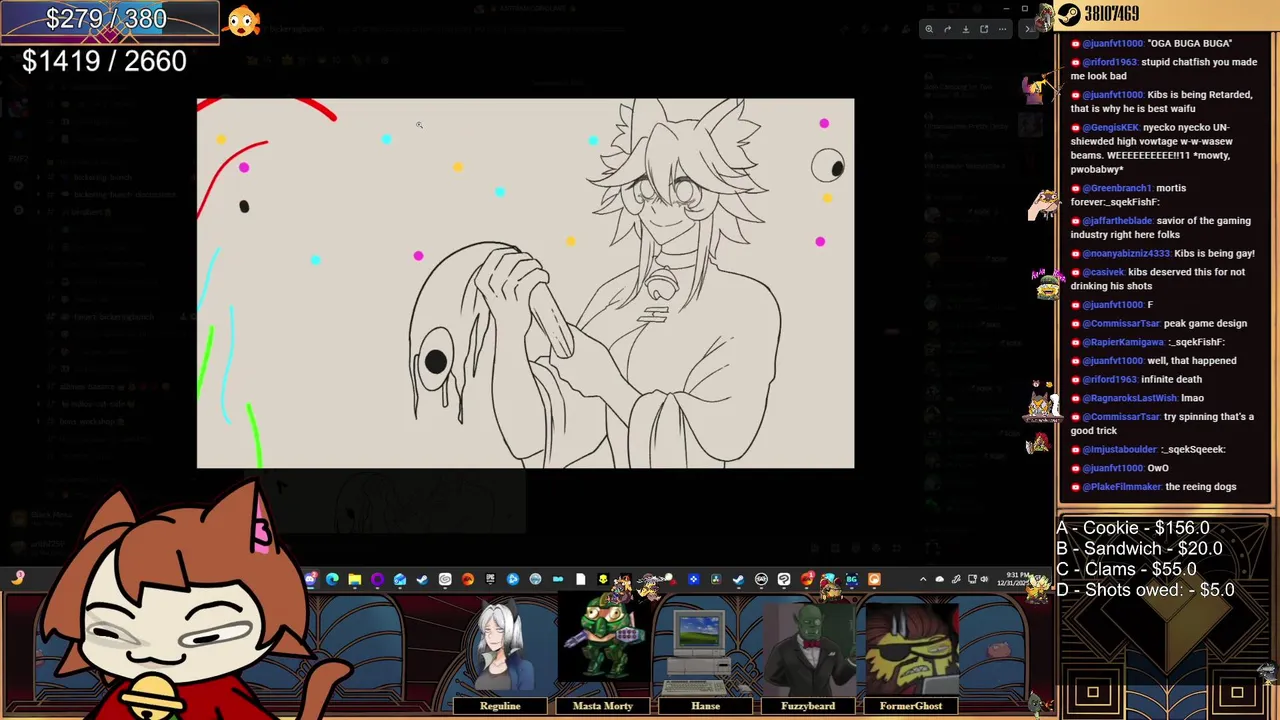Click the 38107469 counter at top right
The image size is (1280, 720).
[x=1112, y=14]
